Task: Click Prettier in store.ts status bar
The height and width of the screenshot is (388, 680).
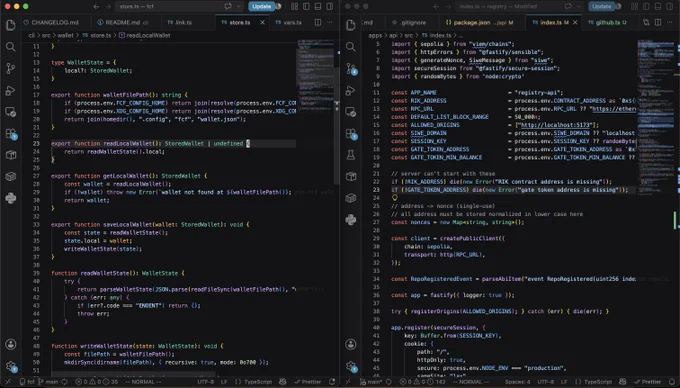Action: [x=308, y=381]
